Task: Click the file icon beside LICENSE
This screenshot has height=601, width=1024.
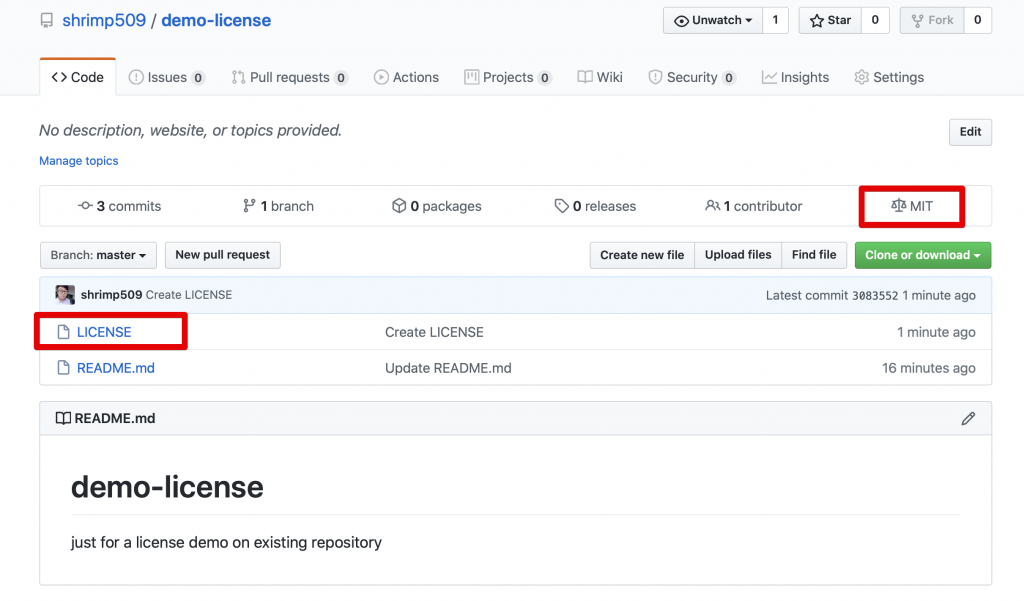Action: point(63,332)
